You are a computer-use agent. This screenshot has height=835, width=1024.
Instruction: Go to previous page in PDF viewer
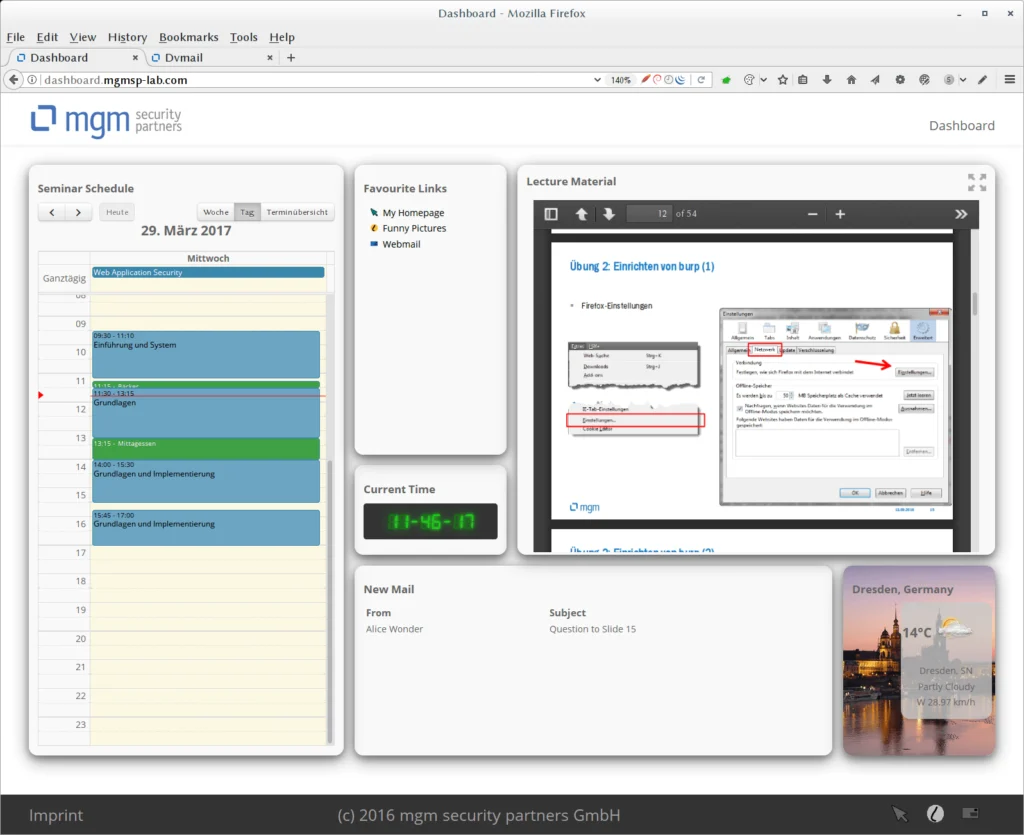[x=581, y=214]
